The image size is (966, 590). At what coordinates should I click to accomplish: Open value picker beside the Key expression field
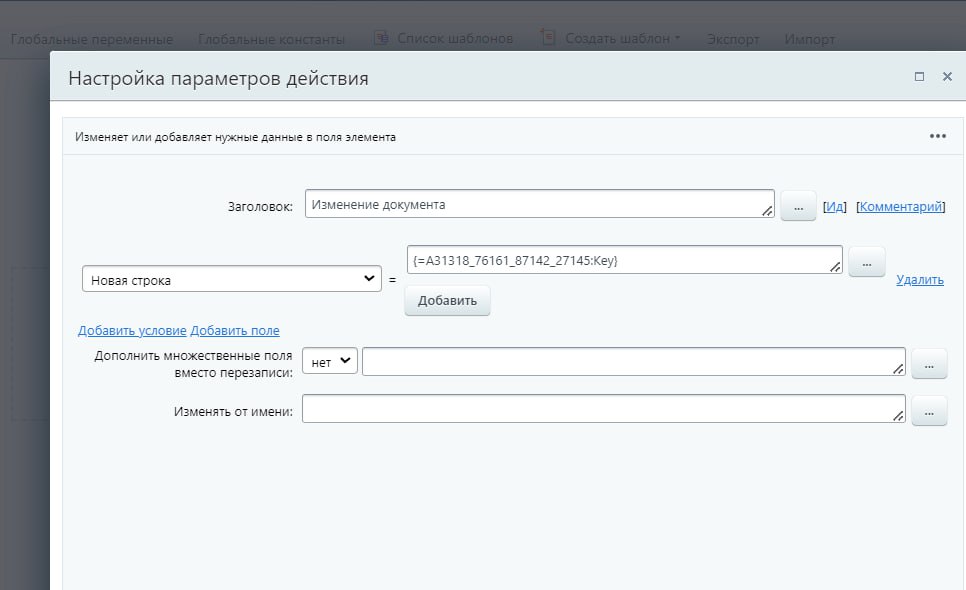(866, 262)
